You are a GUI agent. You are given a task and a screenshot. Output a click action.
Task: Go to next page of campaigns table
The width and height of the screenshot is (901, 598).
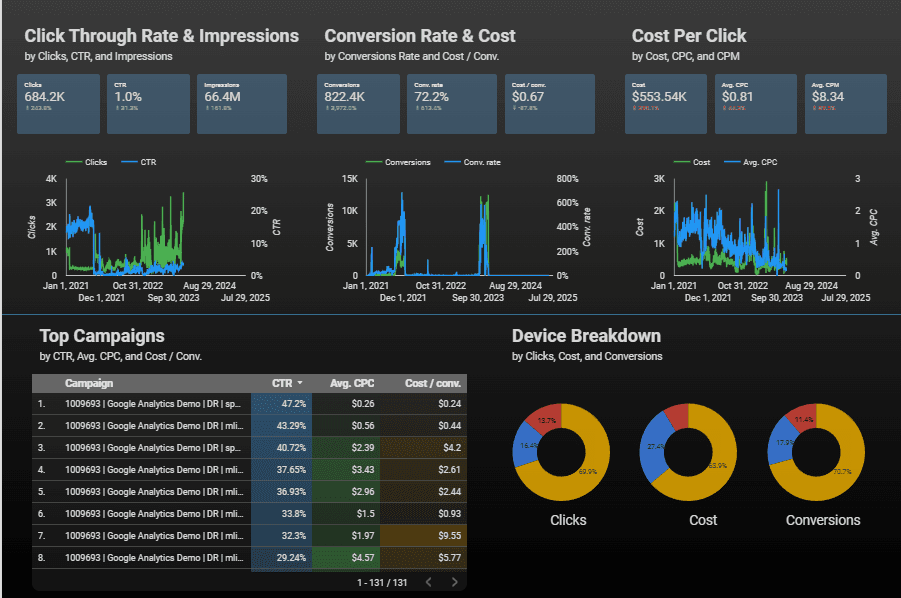click(x=455, y=582)
